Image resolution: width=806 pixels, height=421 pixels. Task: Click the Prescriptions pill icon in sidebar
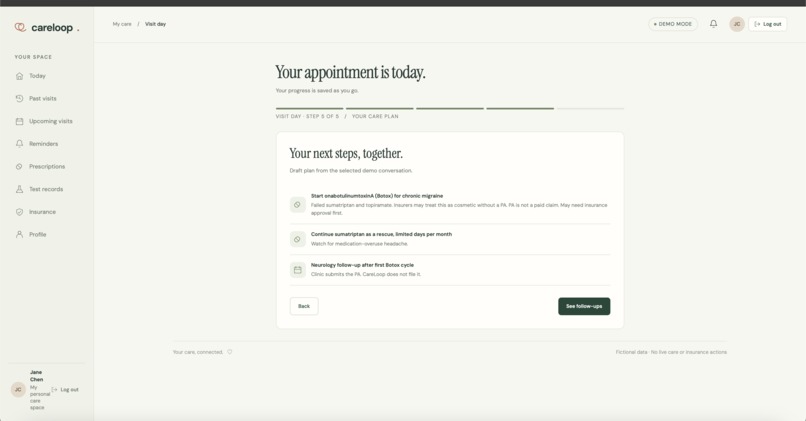(20, 167)
